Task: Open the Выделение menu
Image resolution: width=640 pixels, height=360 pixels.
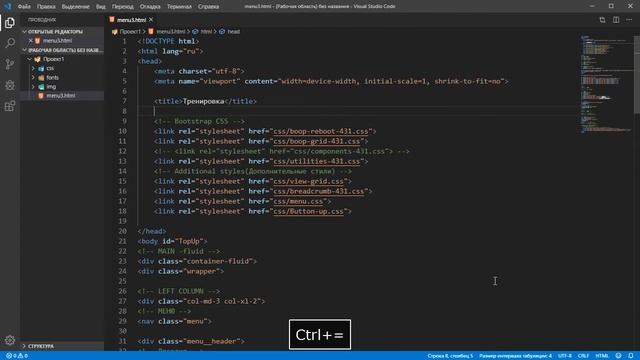Action: click(x=76, y=7)
